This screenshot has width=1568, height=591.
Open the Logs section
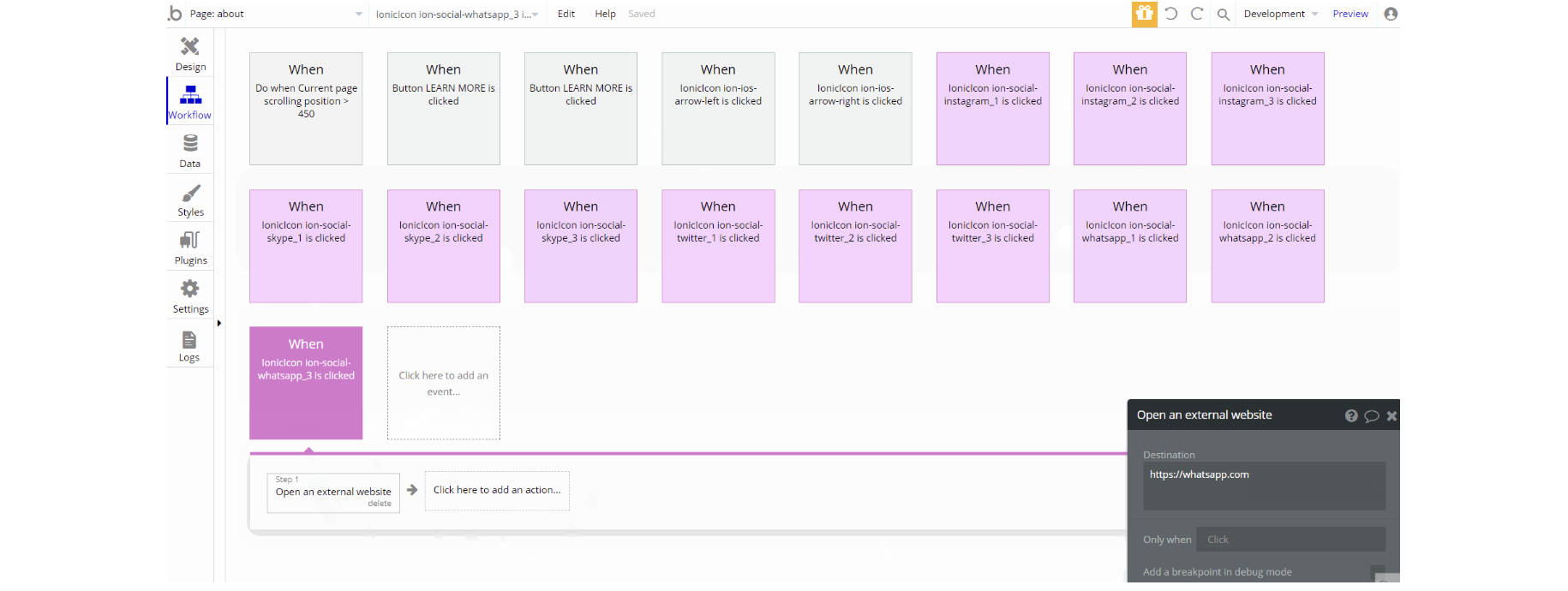[x=189, y=345]
